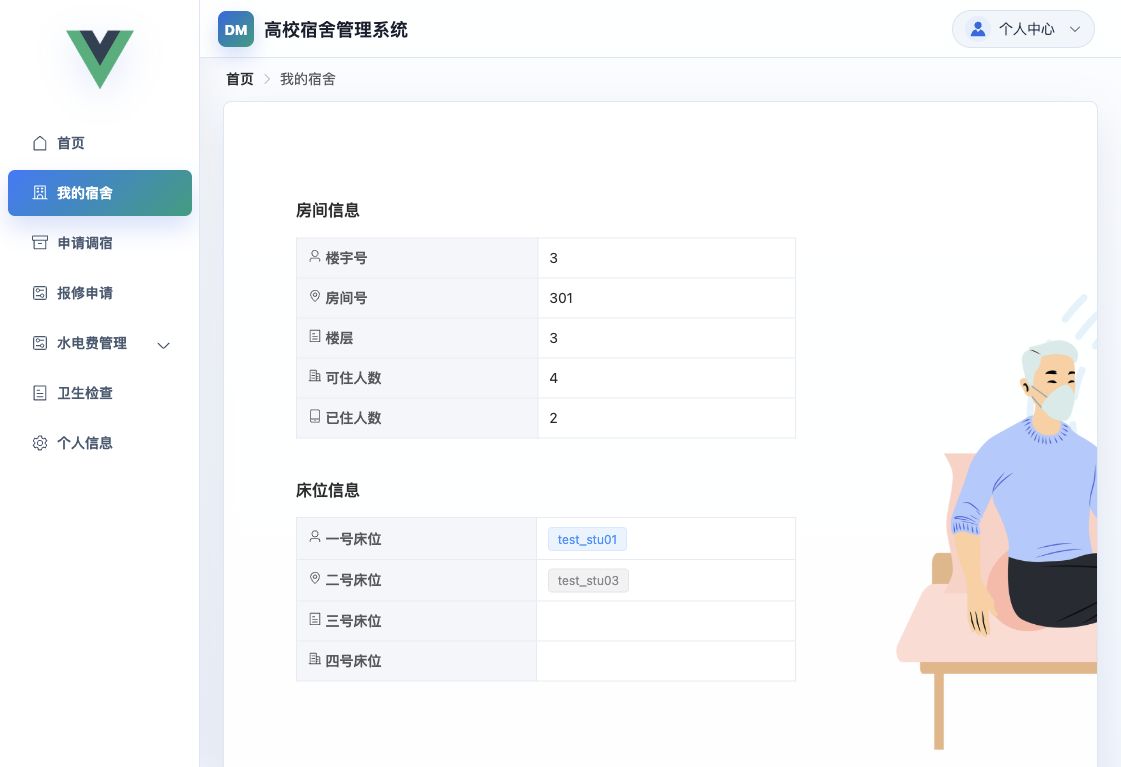Image resolution: width=1121 pixels, height=767 pixels.
Task: Click the office building icon beside 四号床位
Action: 315,659
